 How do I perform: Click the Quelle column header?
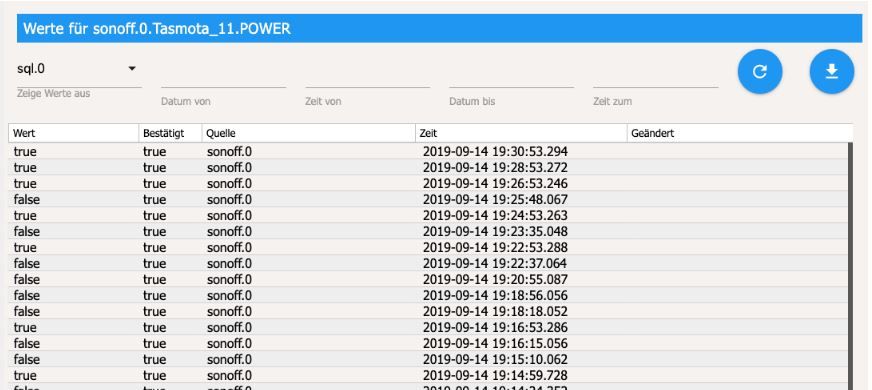point(309,134)
